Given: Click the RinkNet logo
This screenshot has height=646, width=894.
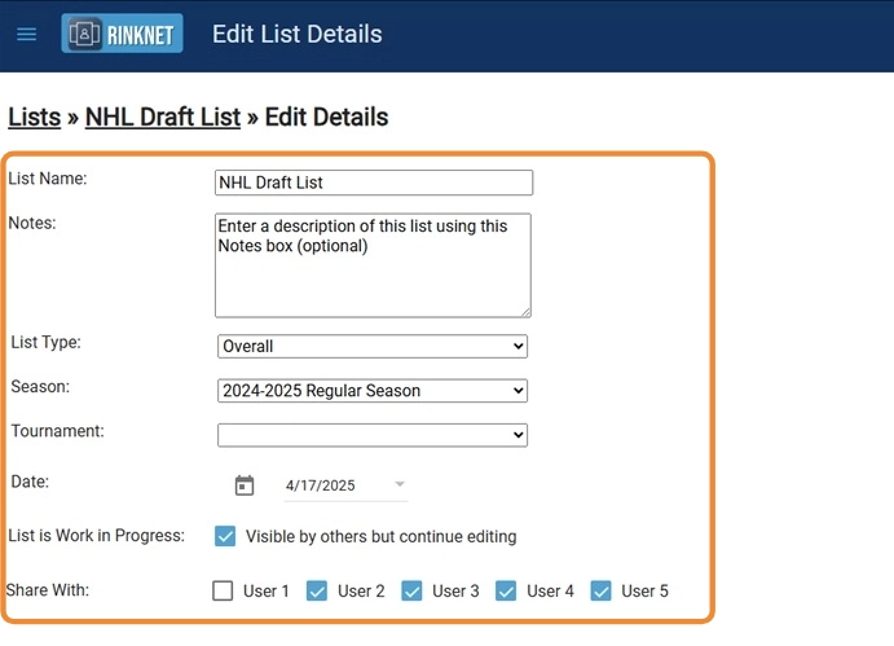Looking at the screenshot, I should pos(122,34).
